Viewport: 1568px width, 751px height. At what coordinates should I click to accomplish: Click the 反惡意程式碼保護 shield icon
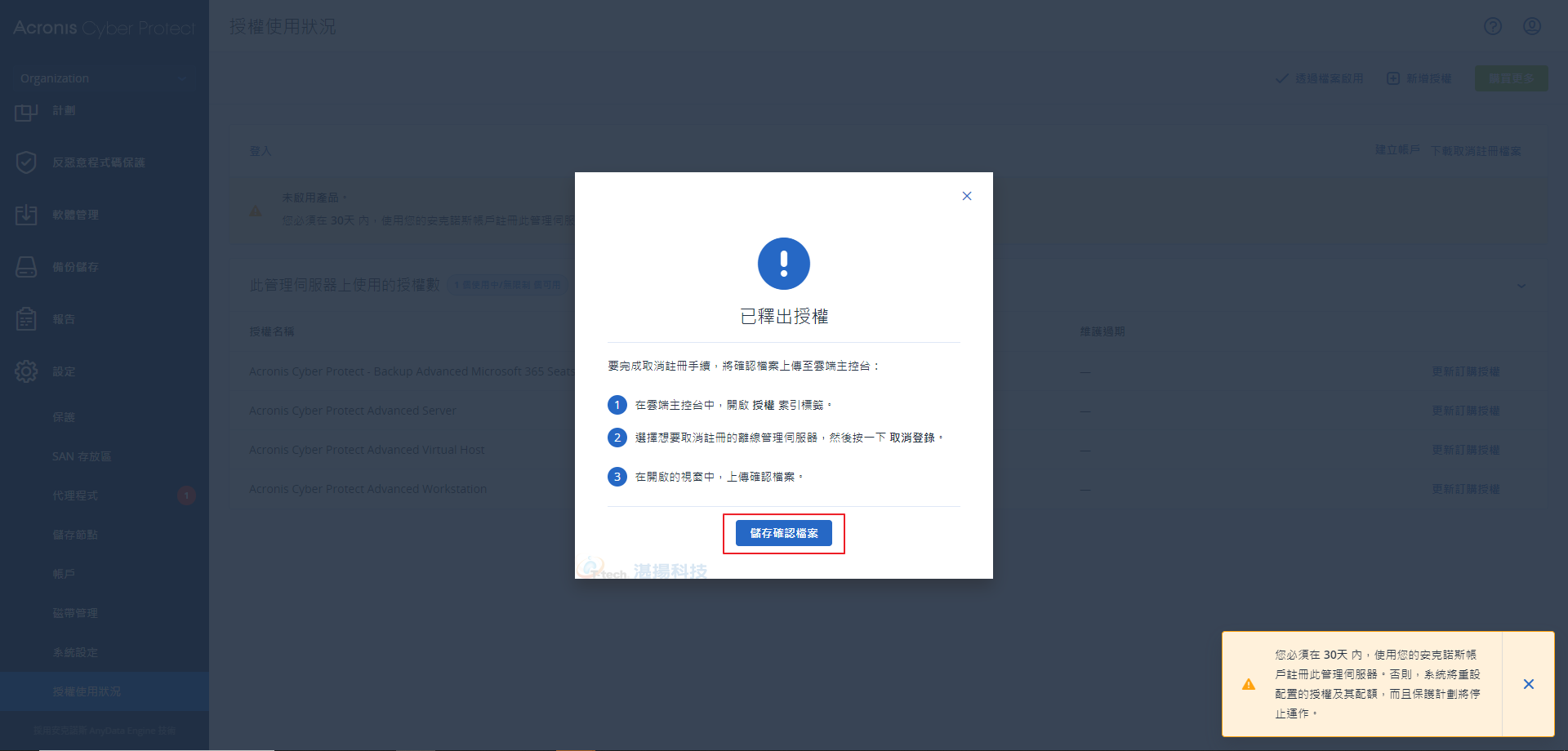[26, 162]
